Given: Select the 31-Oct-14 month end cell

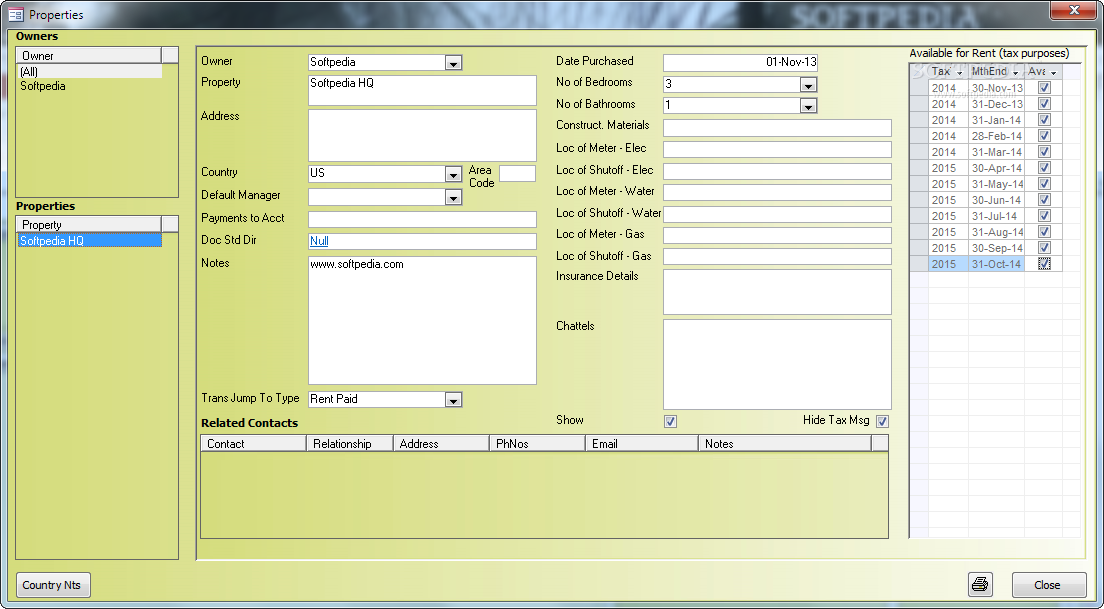Looking at the screenshot, I should [x=996, y=264].
